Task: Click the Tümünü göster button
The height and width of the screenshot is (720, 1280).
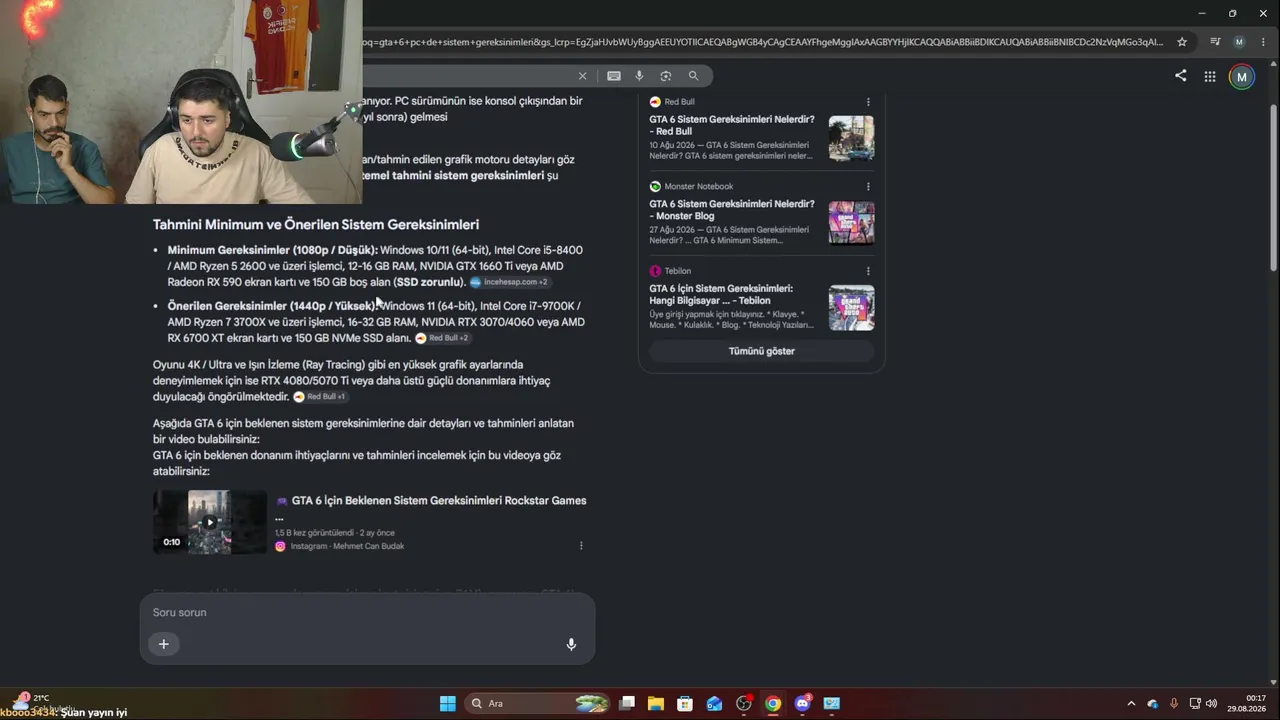Action: tap(762, 351)
